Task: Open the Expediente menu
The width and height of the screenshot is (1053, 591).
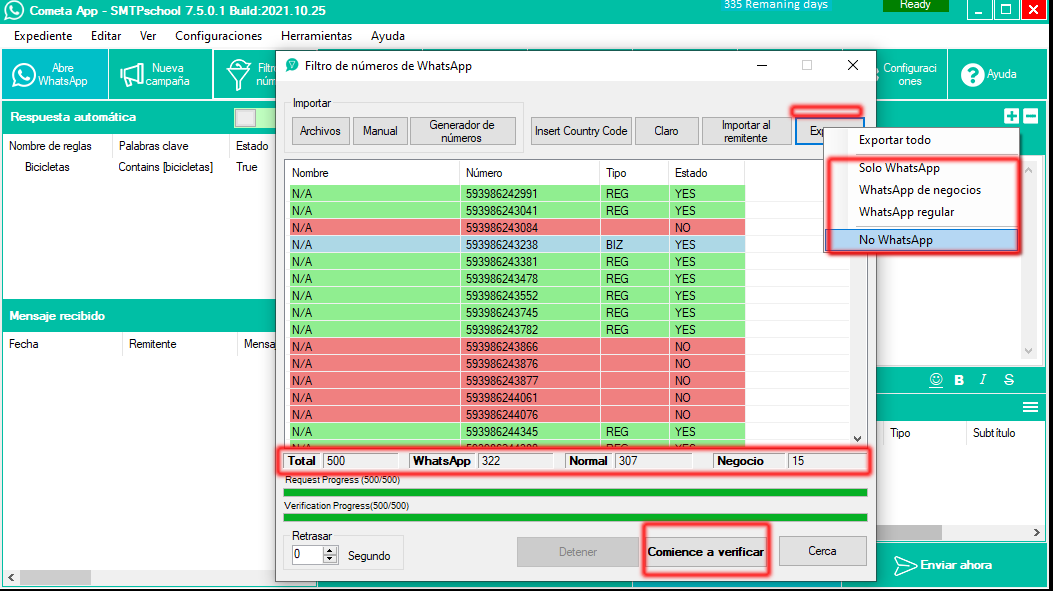Action: pyautogui.click(x=43, y=36)
